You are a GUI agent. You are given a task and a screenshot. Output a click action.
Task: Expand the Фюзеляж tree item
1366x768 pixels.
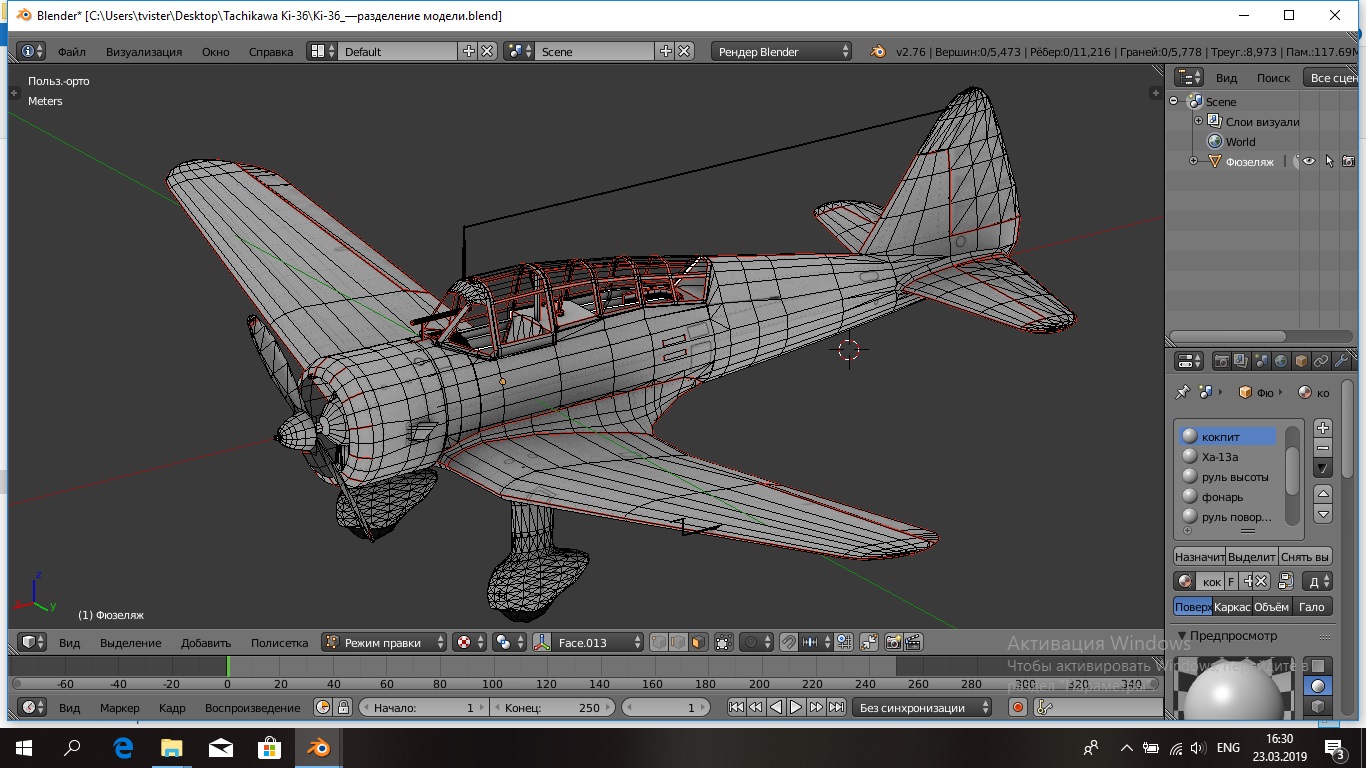pos(1193,161)
